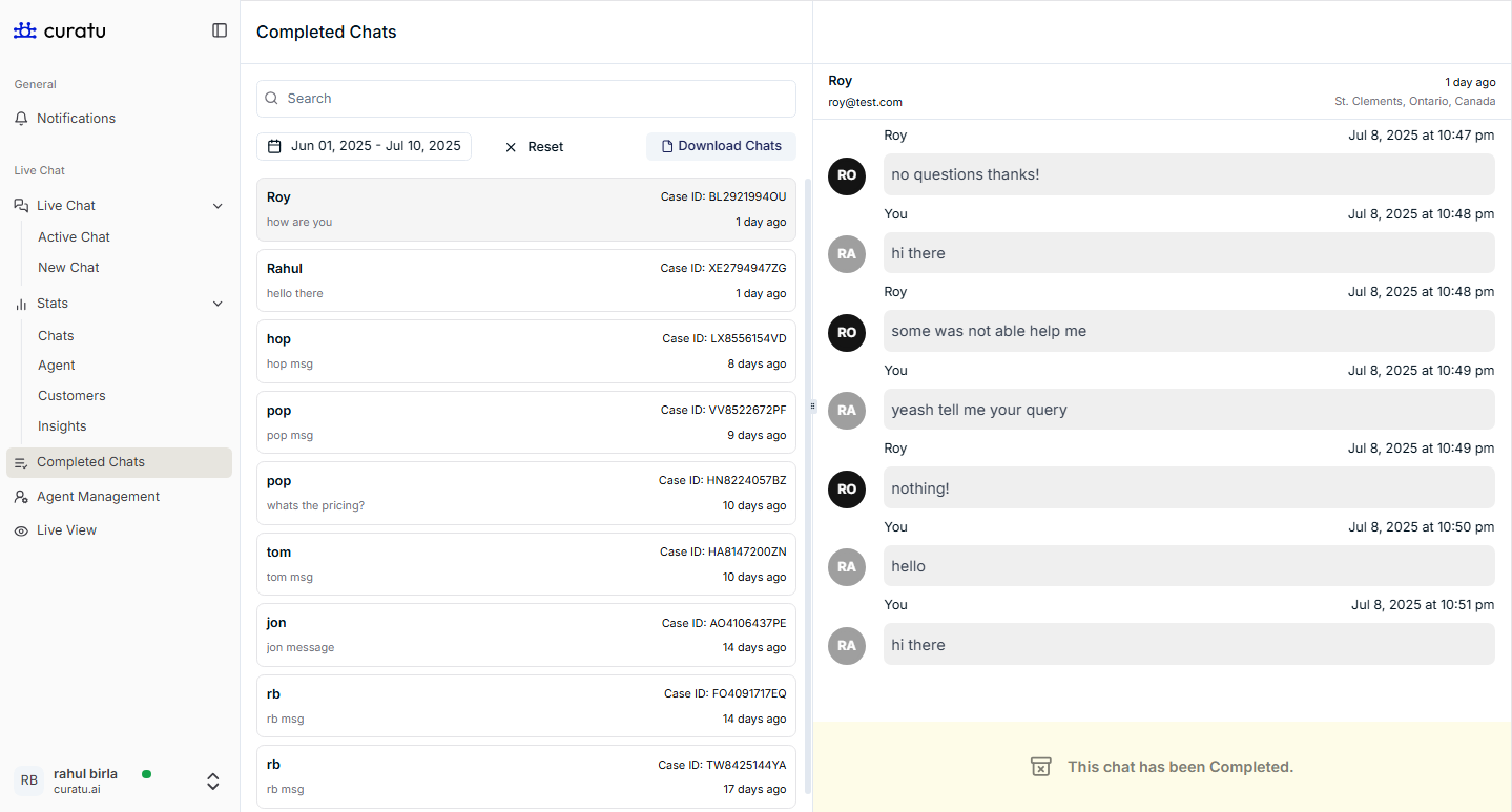1512x812 pixels.
Task: Go to the Insights stats page
Action: point(61,426)
